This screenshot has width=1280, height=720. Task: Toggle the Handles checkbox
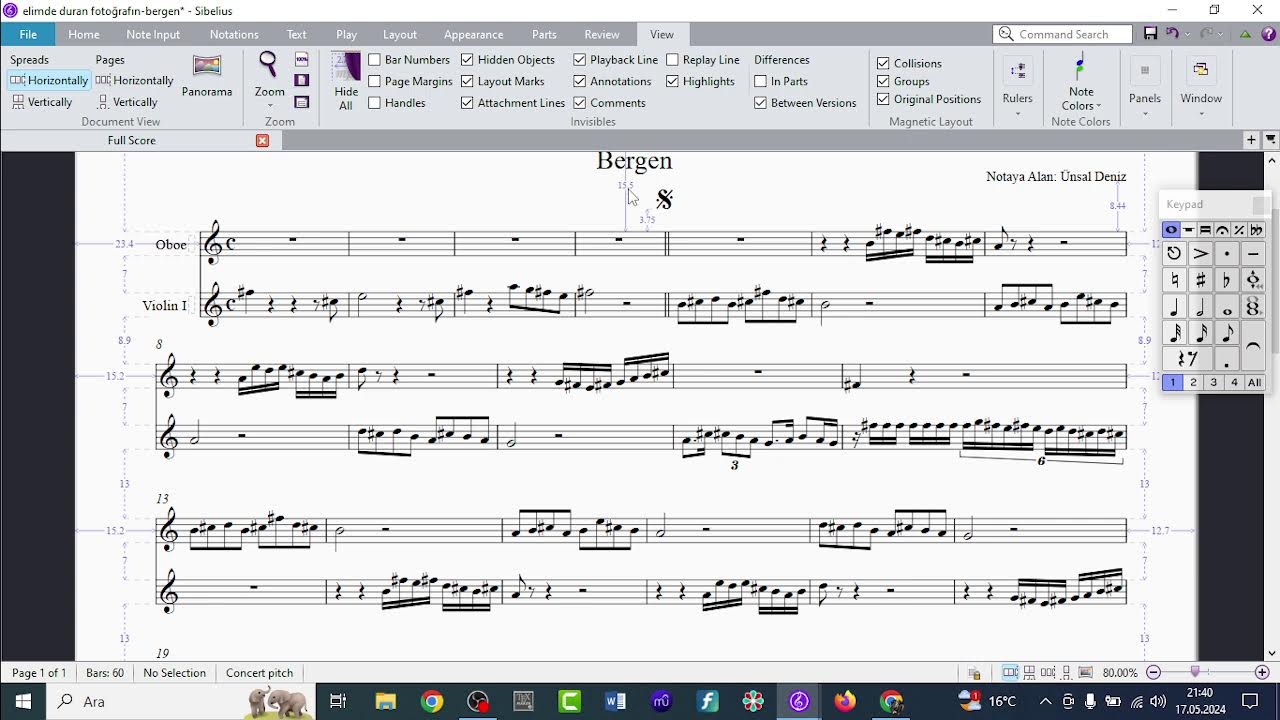pyautogui.click(x=375, y=103)
